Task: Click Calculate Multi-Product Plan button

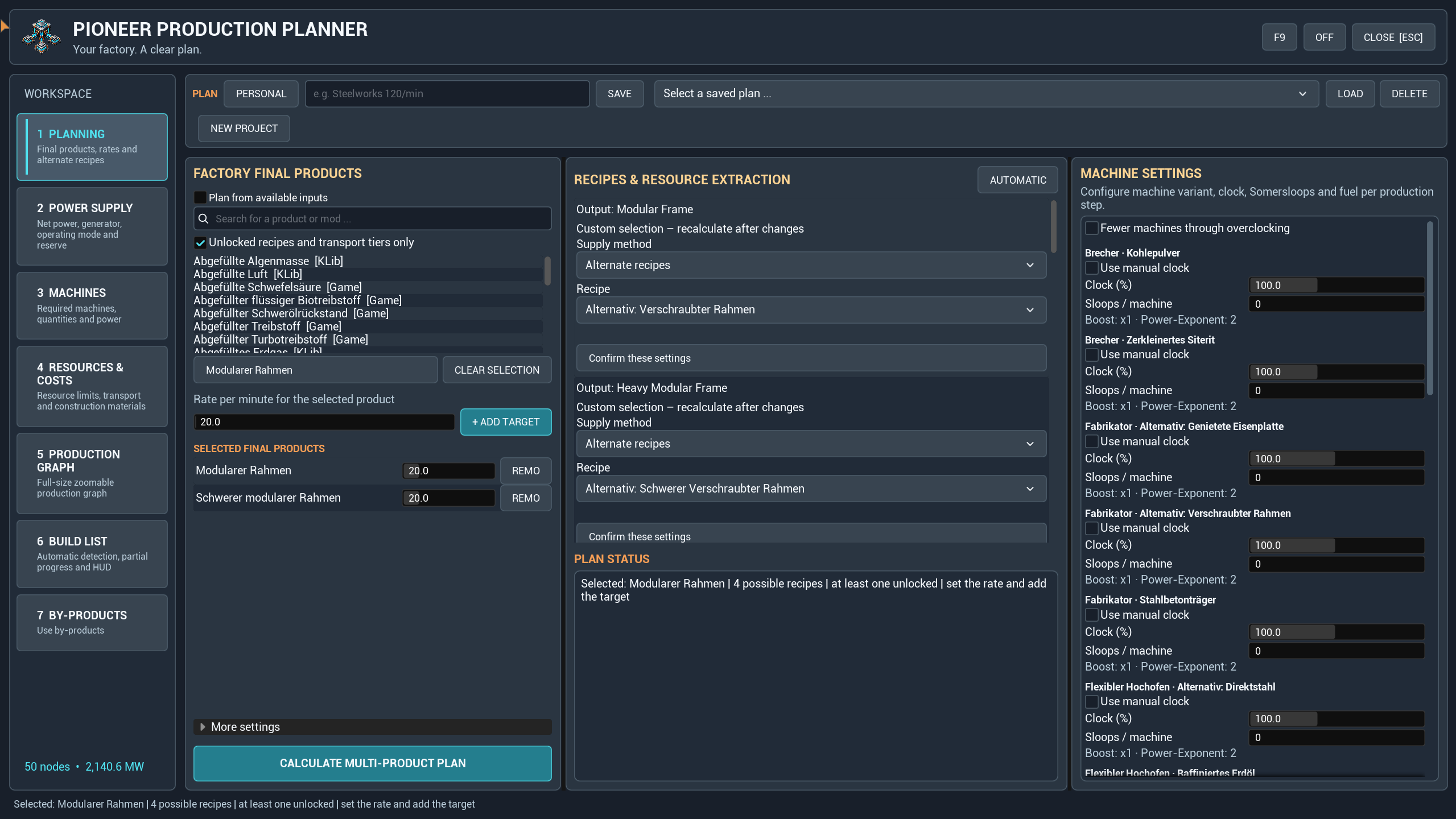Action: [x=372, y=763]
